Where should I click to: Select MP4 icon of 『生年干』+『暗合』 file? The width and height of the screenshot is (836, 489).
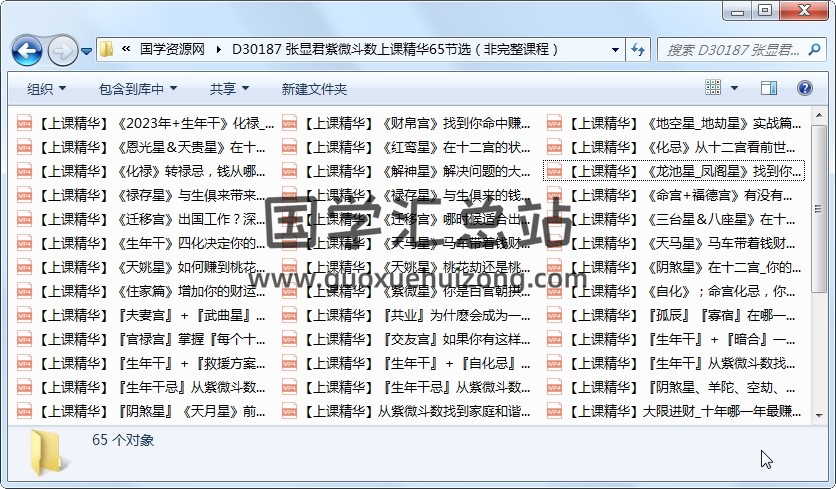coord(554,339)
